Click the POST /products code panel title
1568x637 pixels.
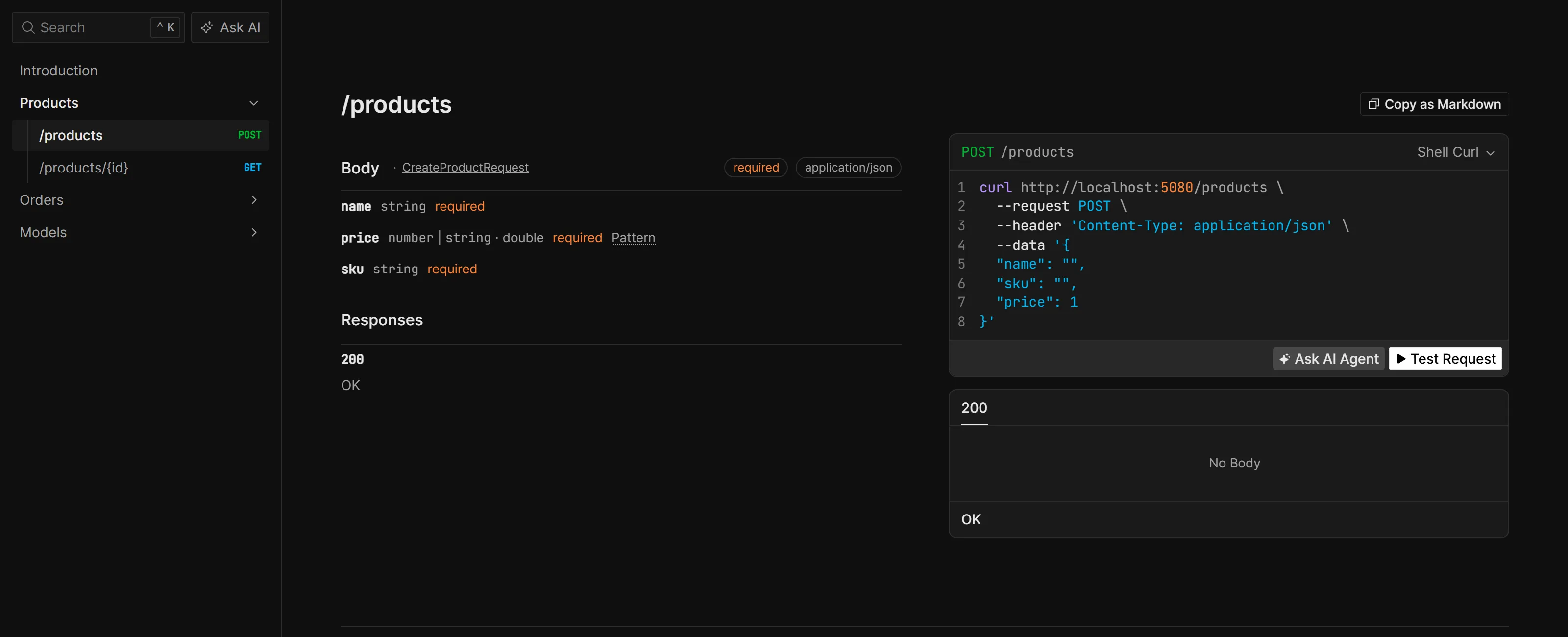tap(1017, 152)
